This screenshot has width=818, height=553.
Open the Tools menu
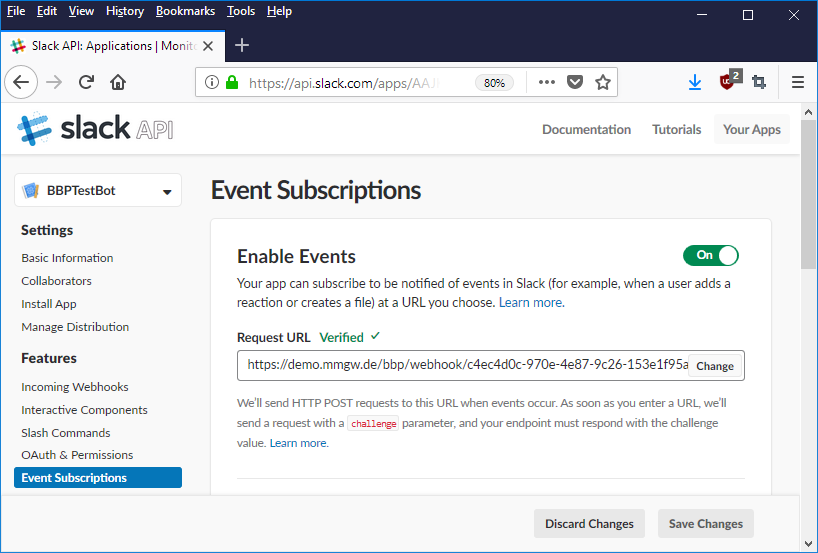coord(240,11)
